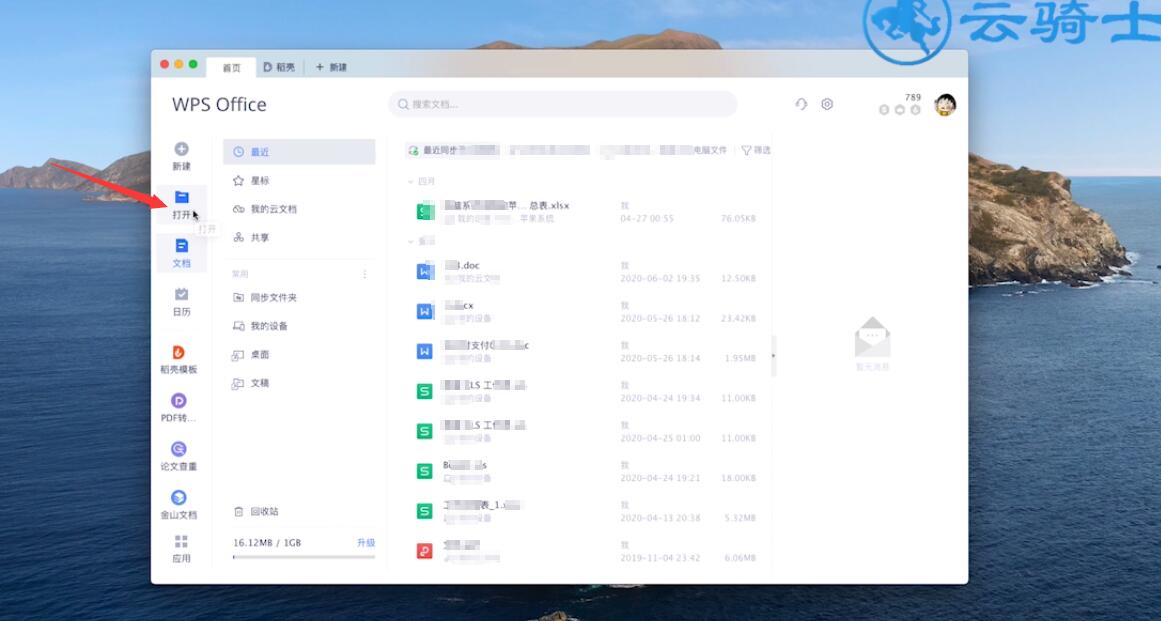Select the 文档 documents icon in the sidebar

click(x=181, y=245)
